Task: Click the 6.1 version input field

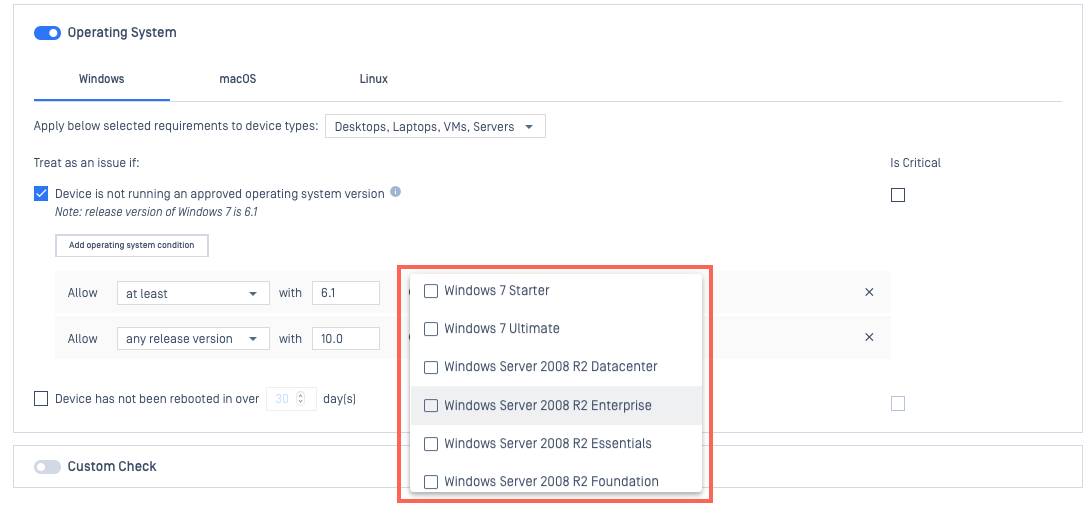Action: (346, 293)
